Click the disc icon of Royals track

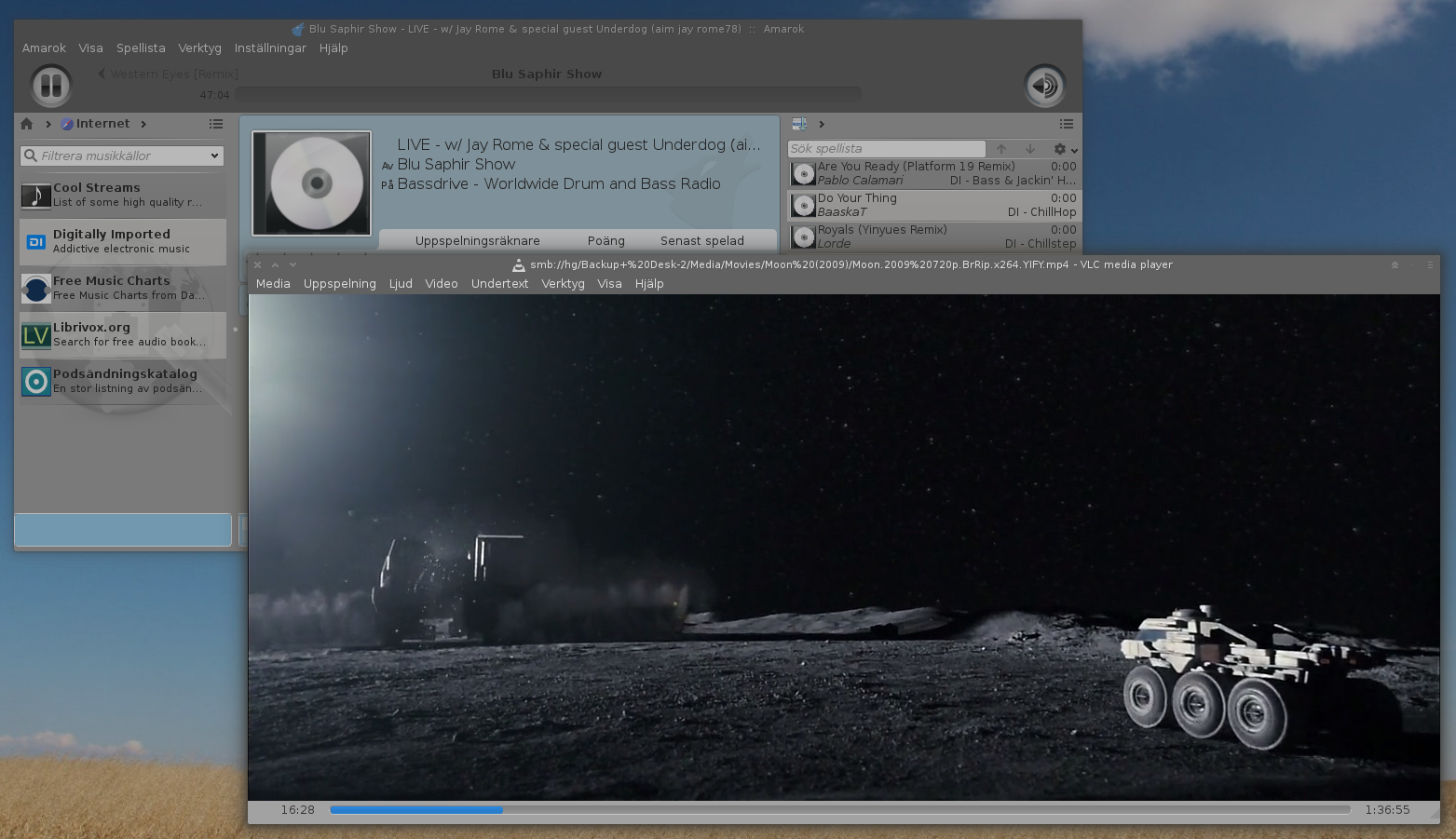coord(803,237)
